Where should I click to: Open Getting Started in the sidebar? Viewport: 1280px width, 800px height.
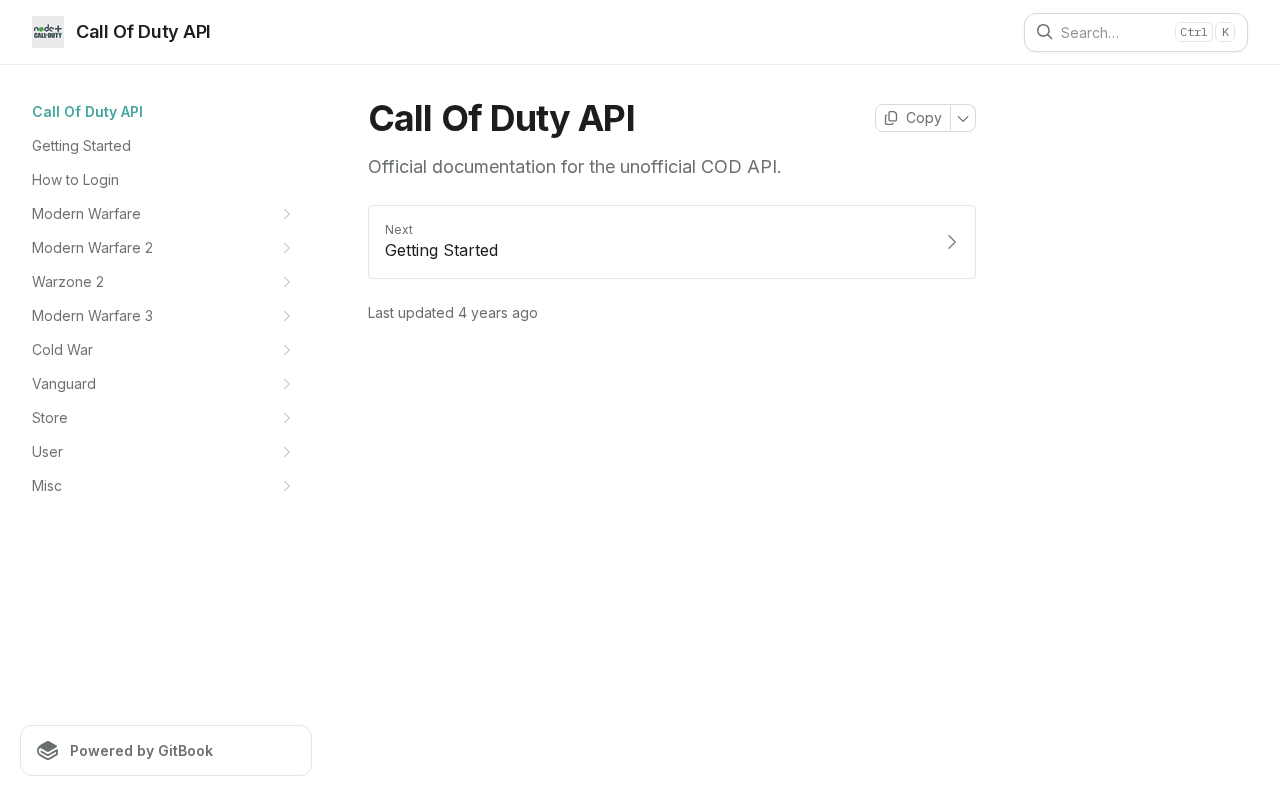[x=81, y=146]
